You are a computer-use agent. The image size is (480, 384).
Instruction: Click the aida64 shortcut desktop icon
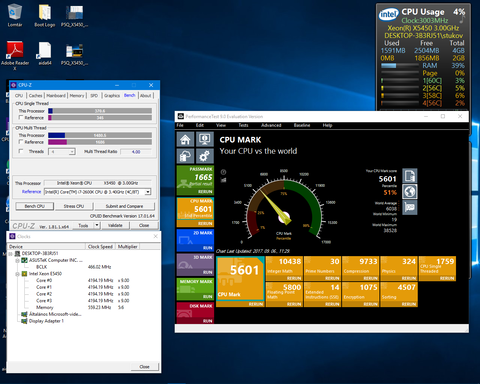pos(44,53)
